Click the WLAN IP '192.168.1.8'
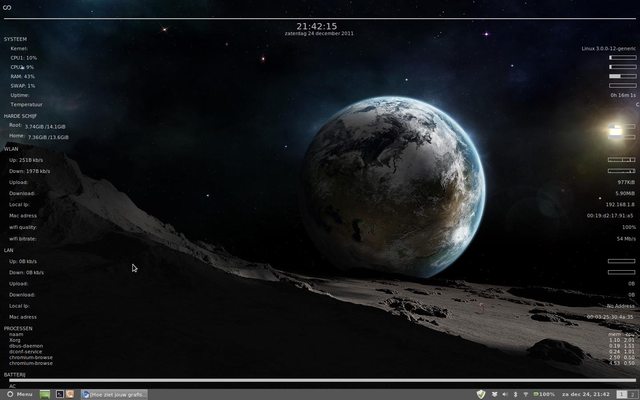 pos(620,204)
